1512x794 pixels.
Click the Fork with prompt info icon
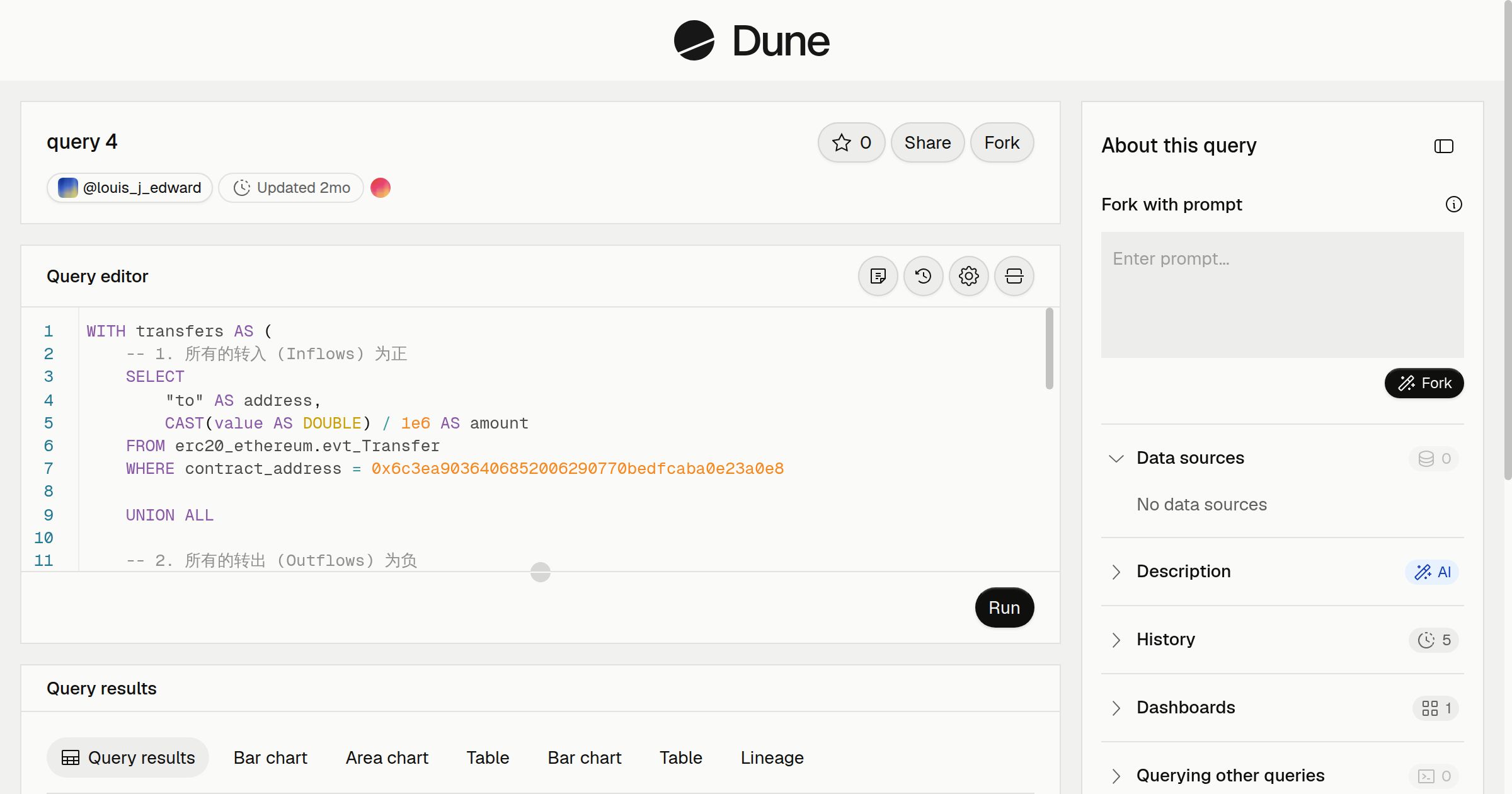pos(1454,204)
